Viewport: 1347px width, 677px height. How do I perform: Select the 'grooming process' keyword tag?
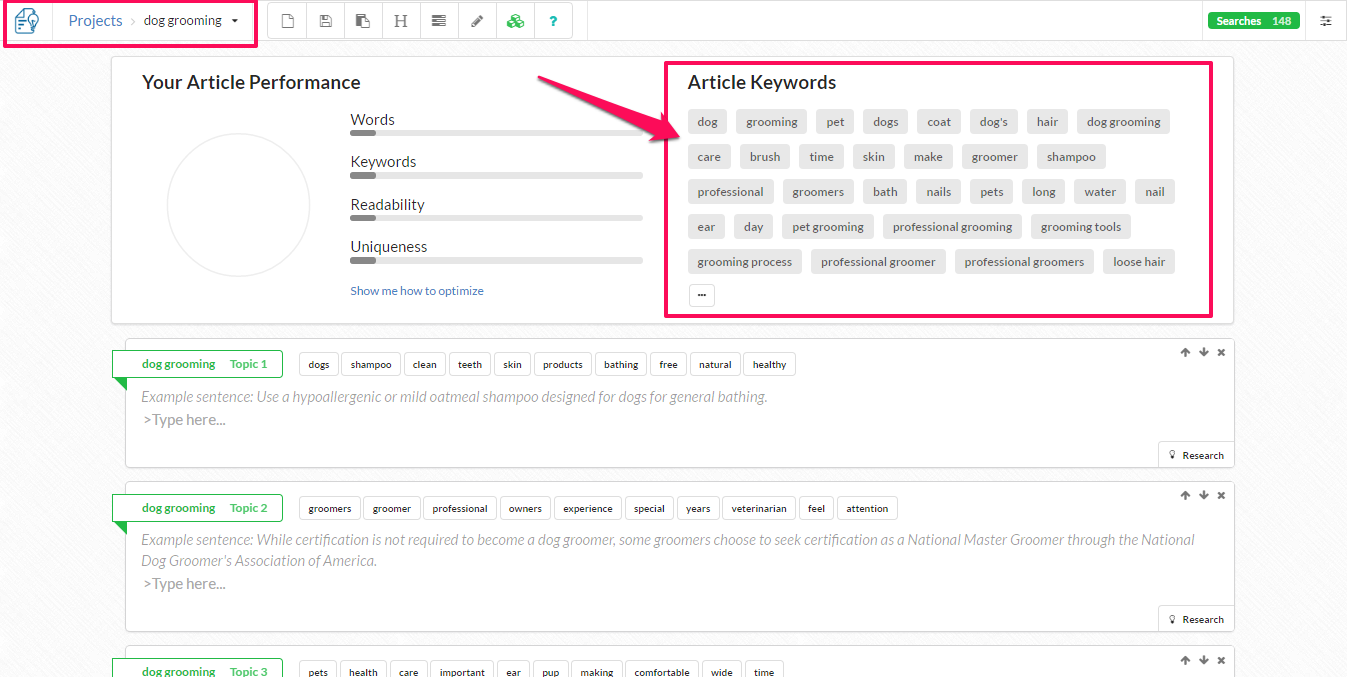(744, 262)
